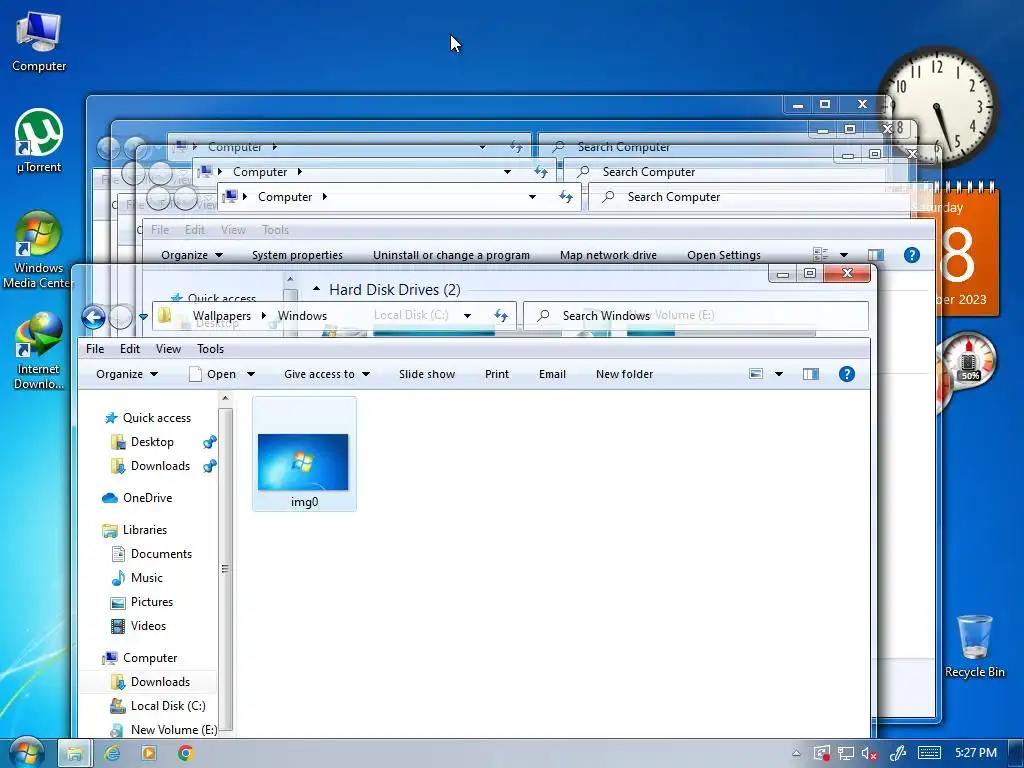Open the File menu in the Computer window
Image resolution: width=1024 pixels, height=768 pixels.
tap(159, 230)
